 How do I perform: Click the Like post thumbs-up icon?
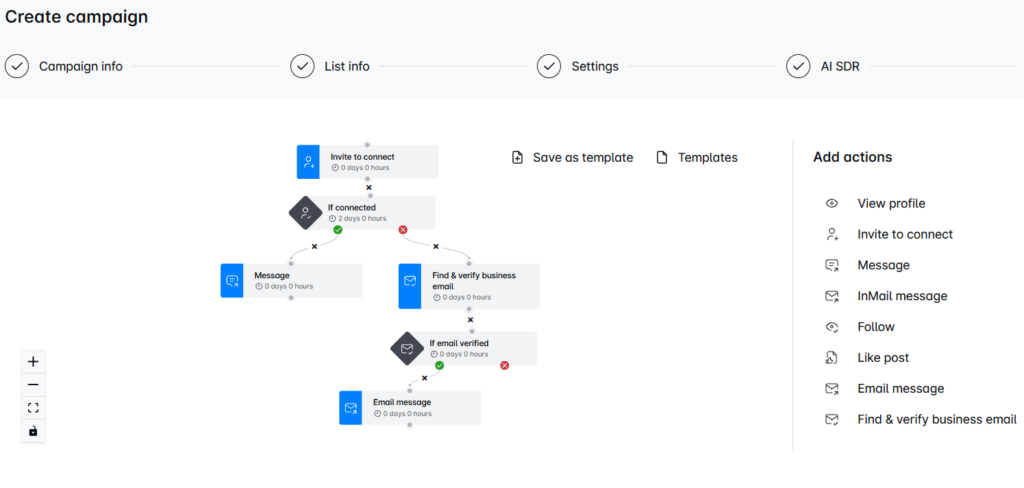point(831,358)
